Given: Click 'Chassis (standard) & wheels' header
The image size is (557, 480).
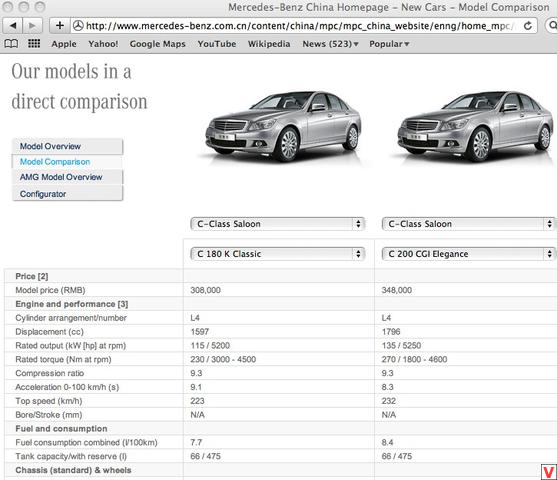Looking at the screenshot, I should tap(73, 470).
